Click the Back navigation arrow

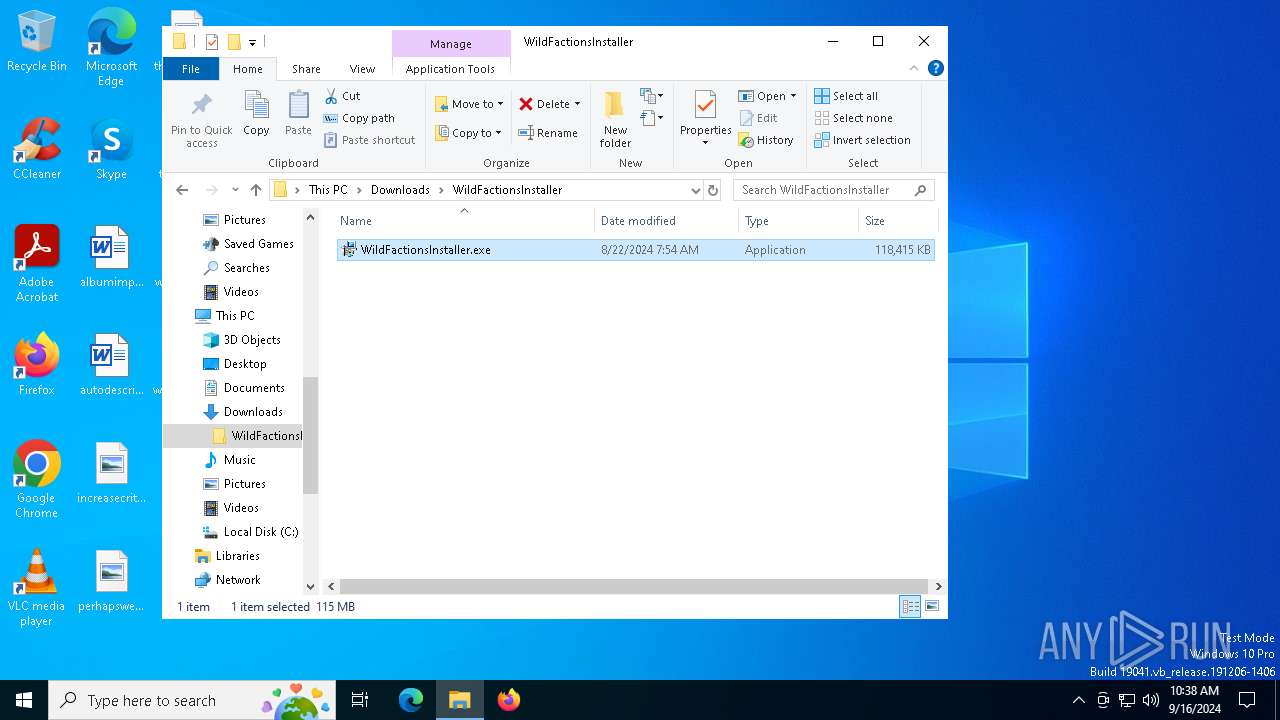[182, 190]
